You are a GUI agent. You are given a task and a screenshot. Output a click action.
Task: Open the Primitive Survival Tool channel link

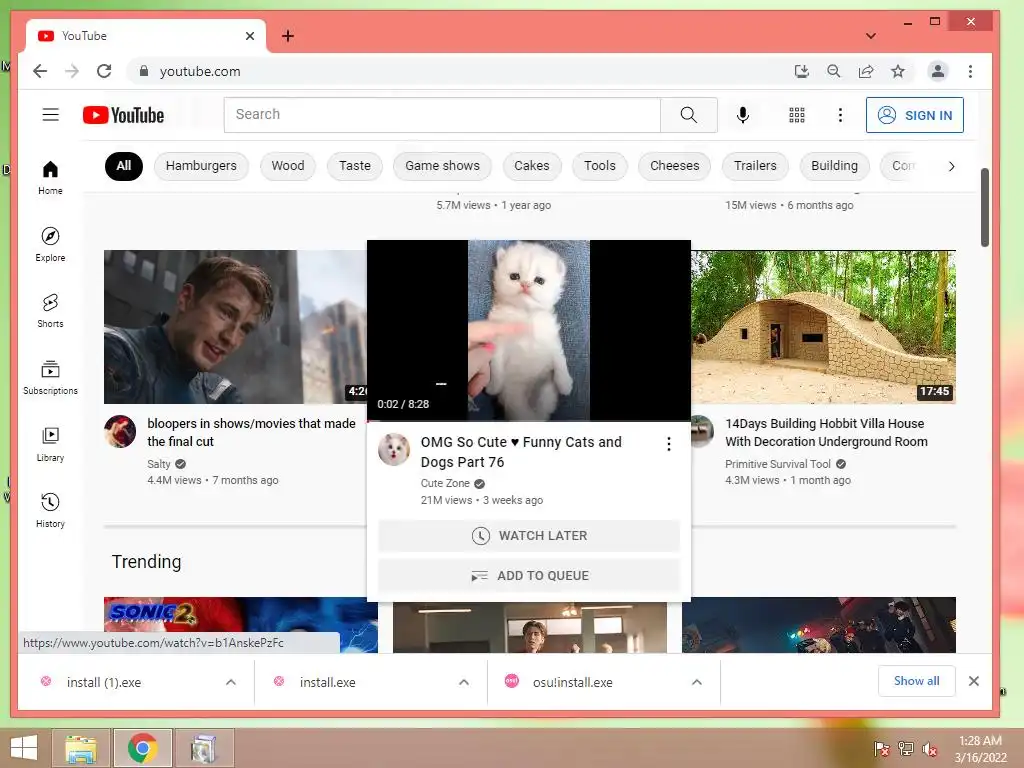tap(778, 464)
